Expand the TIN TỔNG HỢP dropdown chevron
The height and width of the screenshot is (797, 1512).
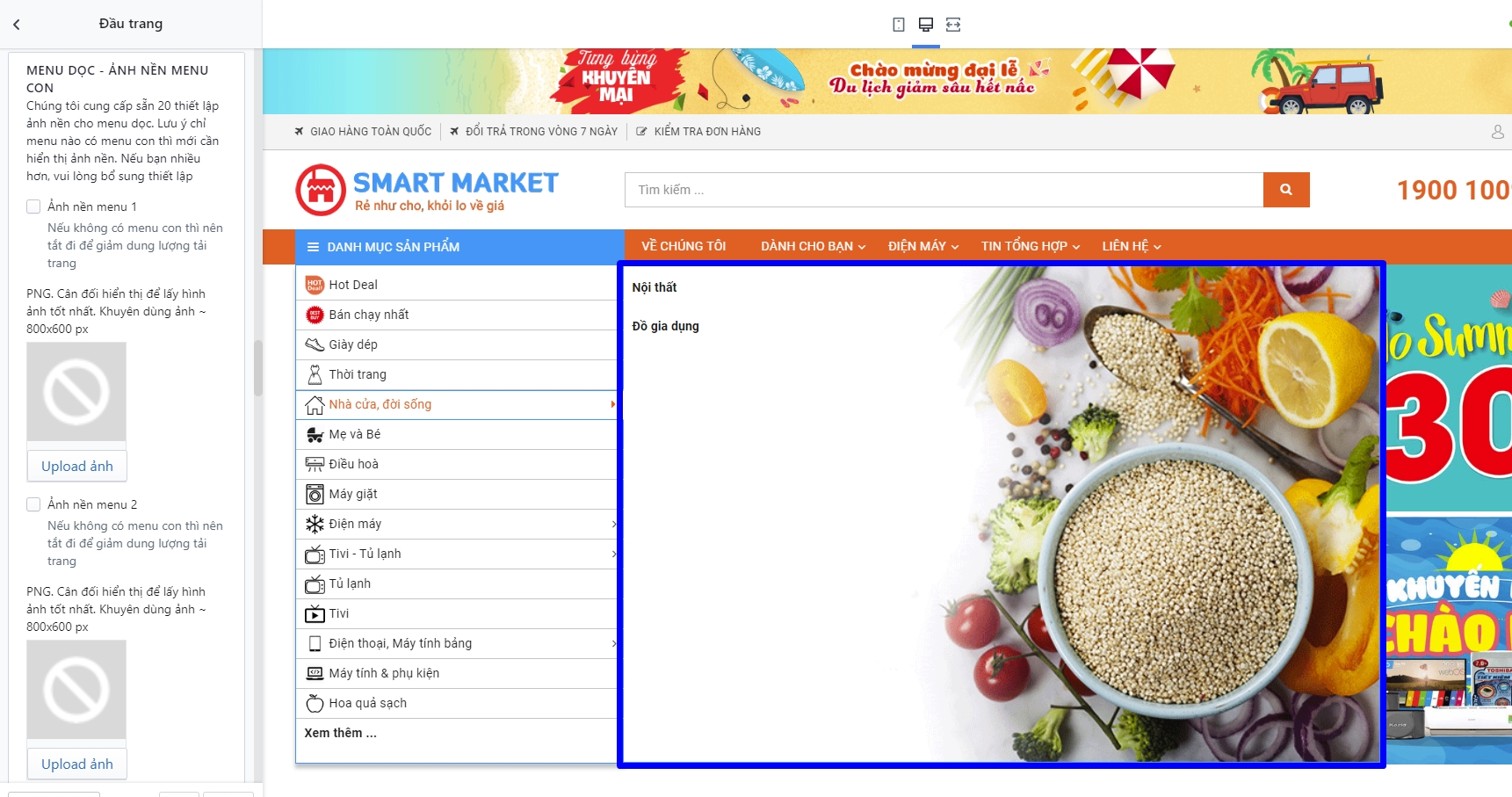click(1076, 247)
